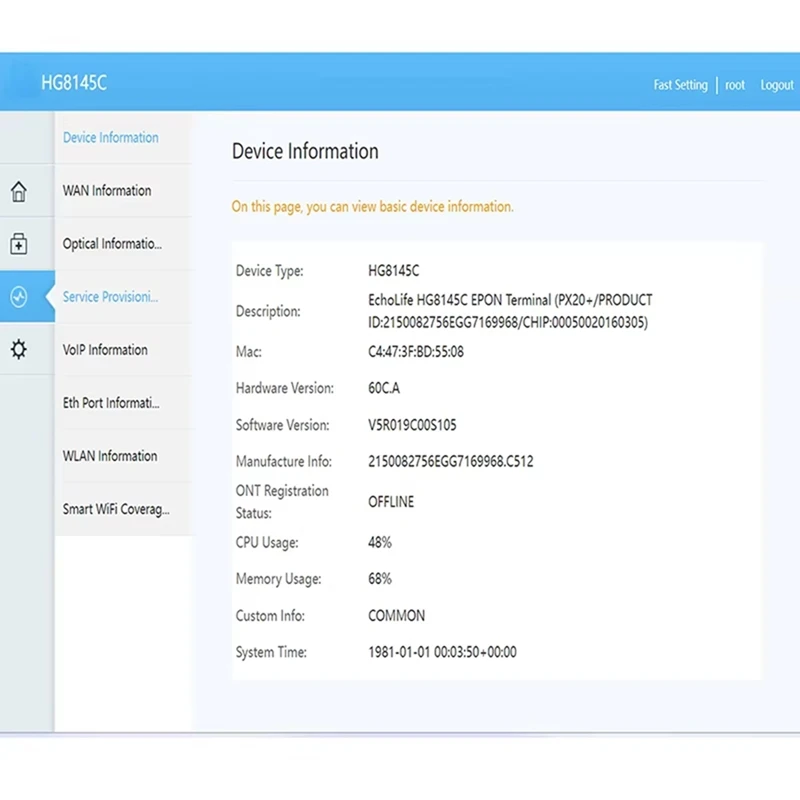Open the WLAN Information section
The height and width of the screenshot is (800, 800).
tap(110, 455)
